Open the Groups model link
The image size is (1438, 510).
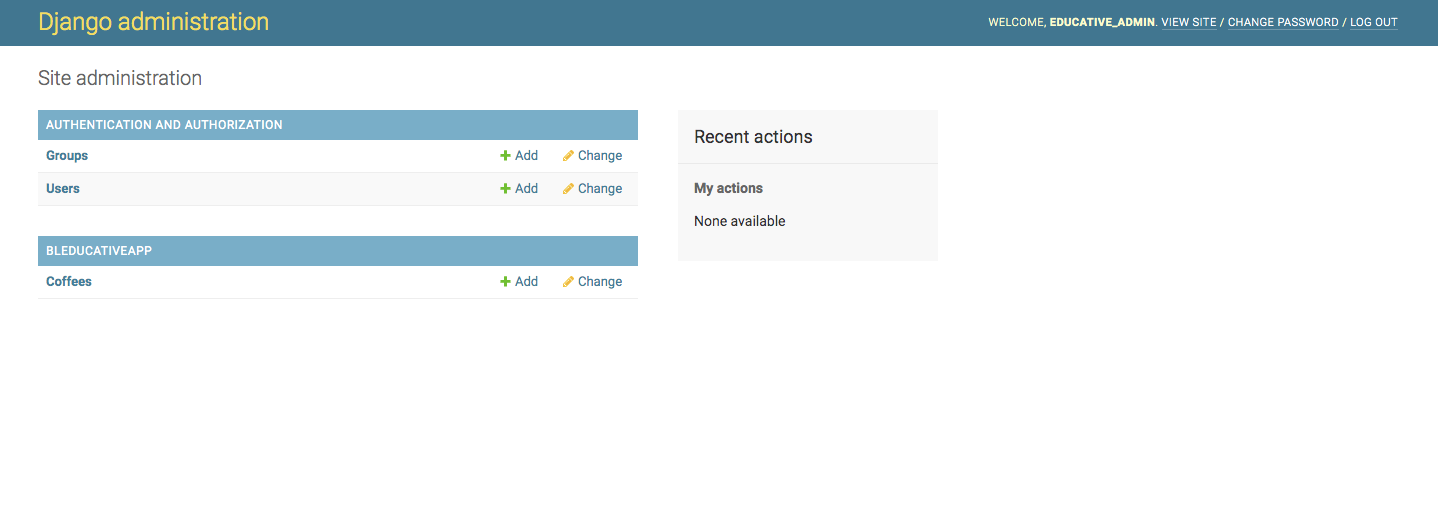(67, 156)
